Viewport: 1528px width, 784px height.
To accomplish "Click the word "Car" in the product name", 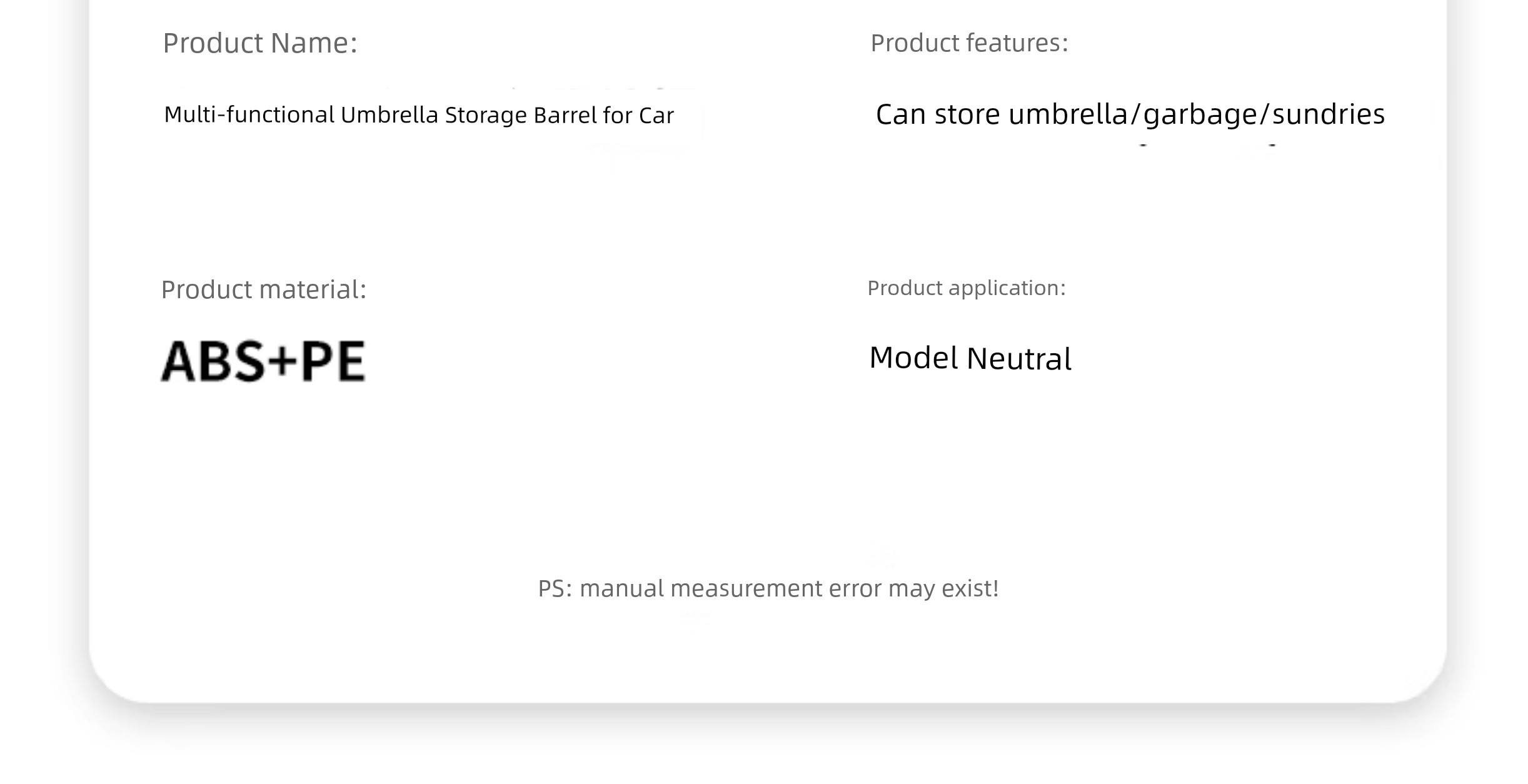I will click(656, 115).
